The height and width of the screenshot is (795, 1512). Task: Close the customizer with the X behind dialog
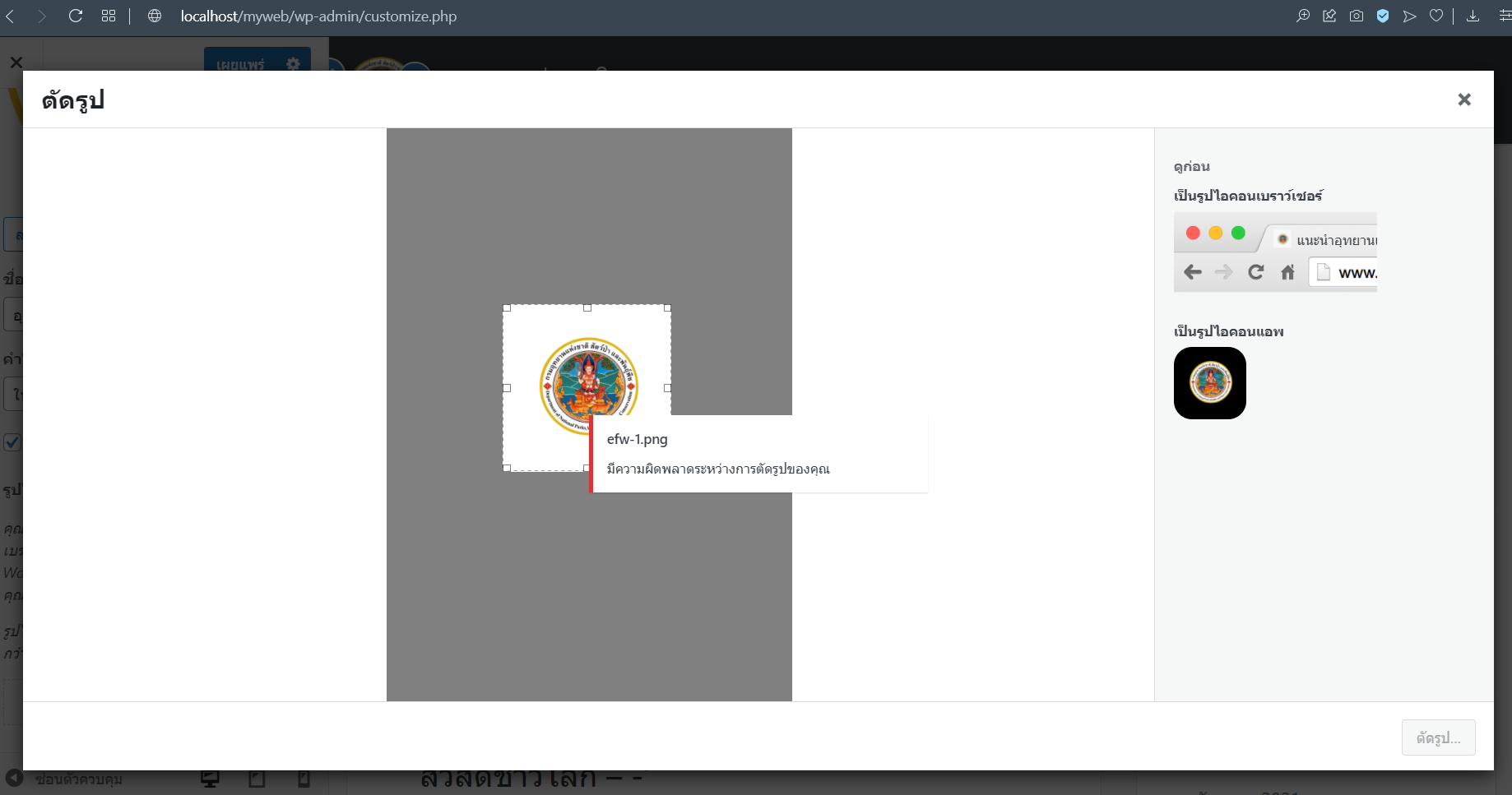tap(16, 62)
